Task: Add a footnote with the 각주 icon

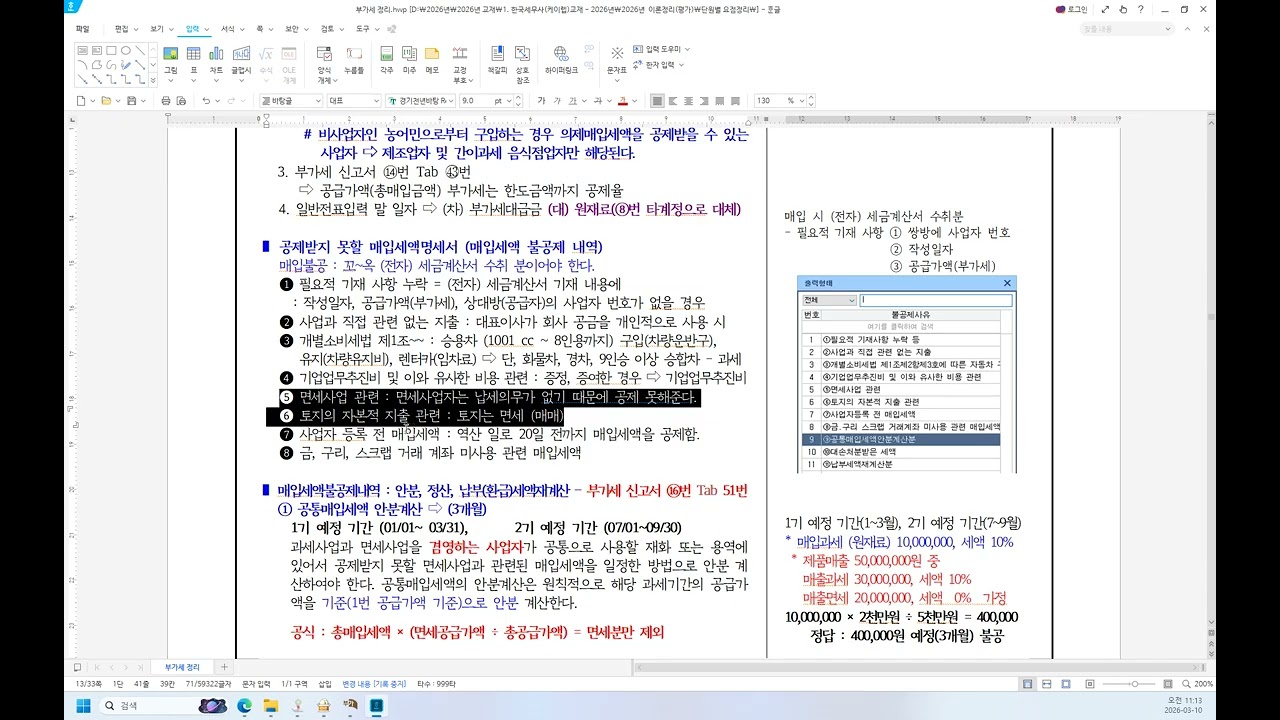Action: click(387, 60)
